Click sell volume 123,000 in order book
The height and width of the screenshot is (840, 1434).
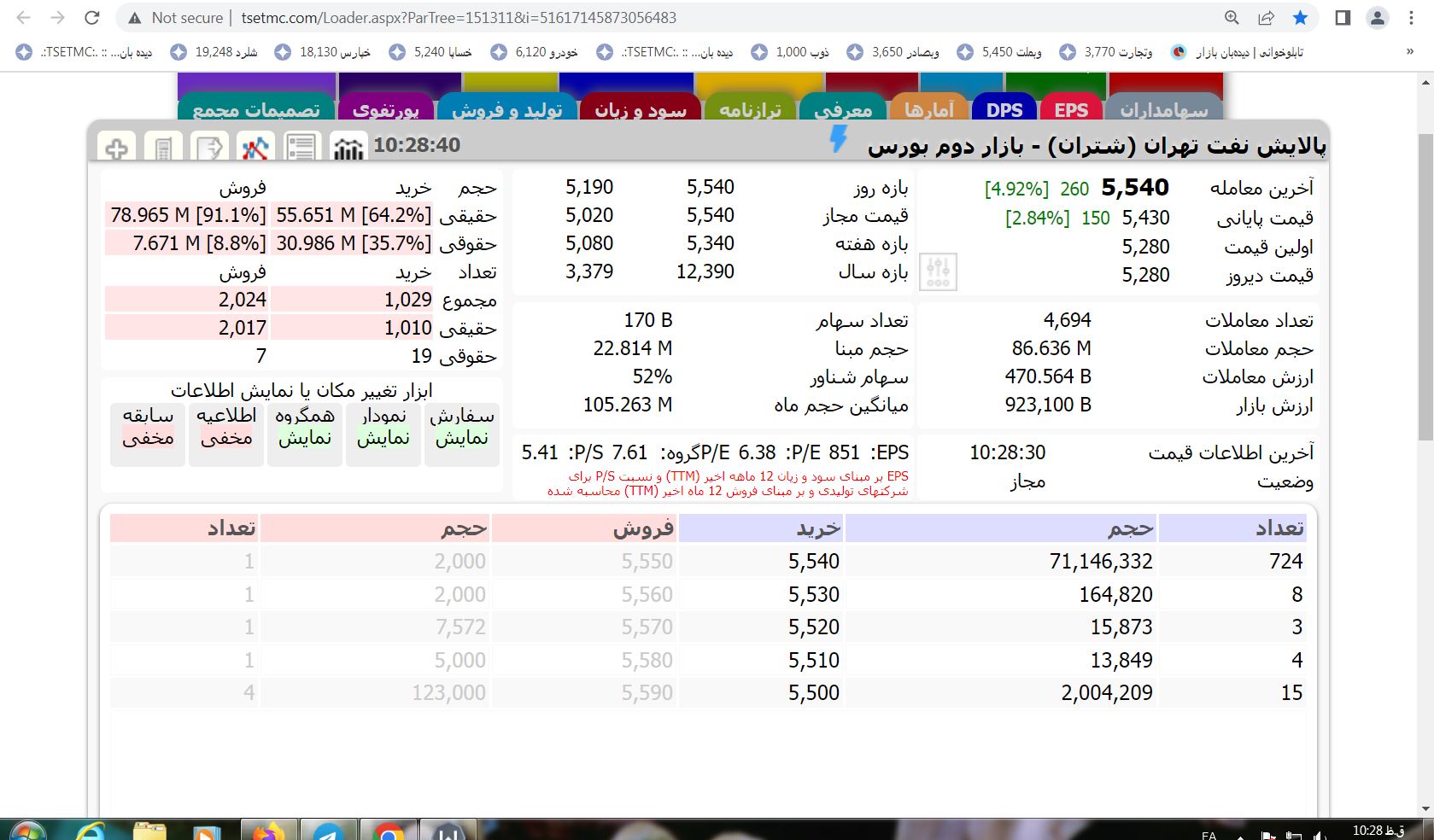pyautogui.click(x=449, y=692)
